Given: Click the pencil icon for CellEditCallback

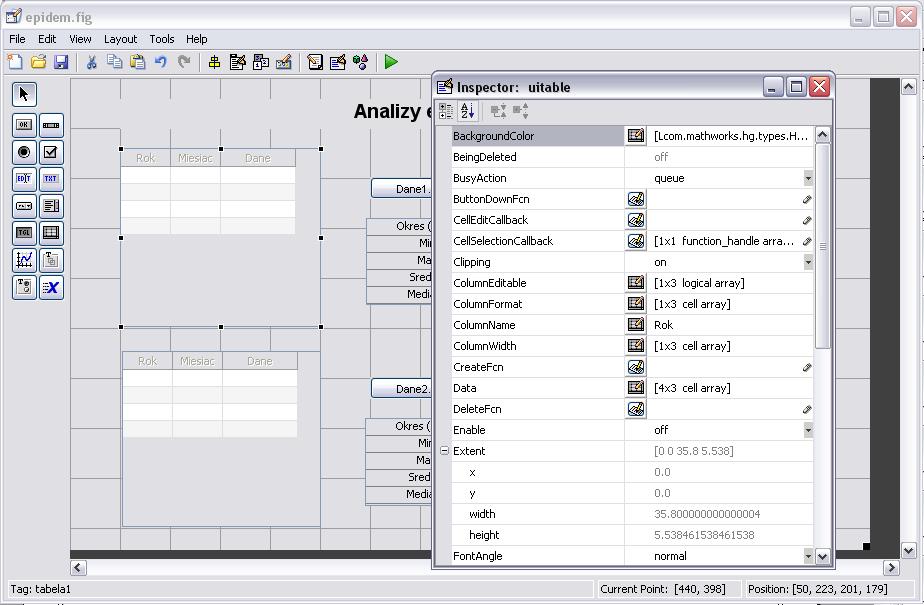Looking at the screenshot, I should coord(807,220).
